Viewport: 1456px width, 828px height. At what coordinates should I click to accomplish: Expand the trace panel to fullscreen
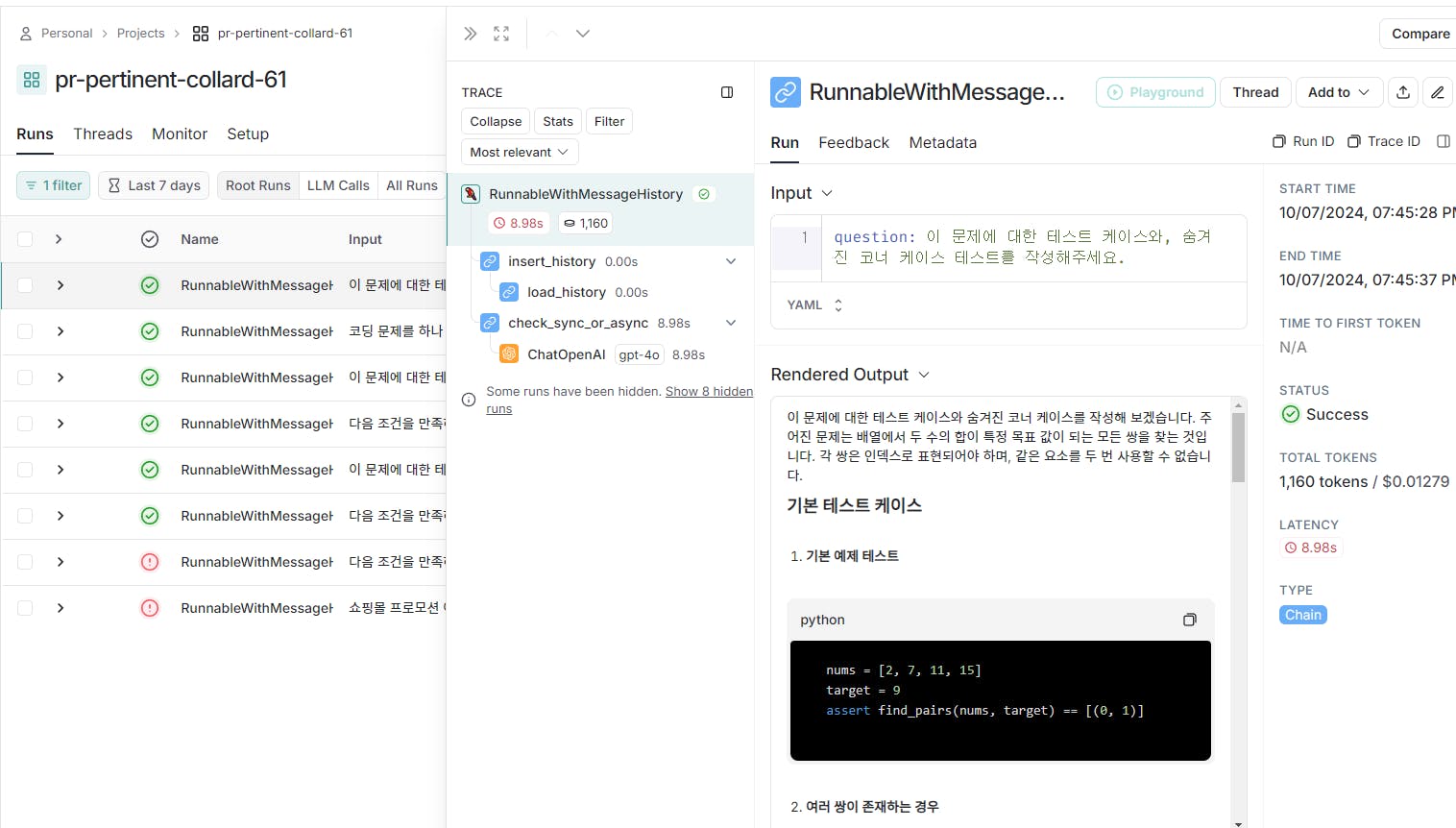(501, 34)
